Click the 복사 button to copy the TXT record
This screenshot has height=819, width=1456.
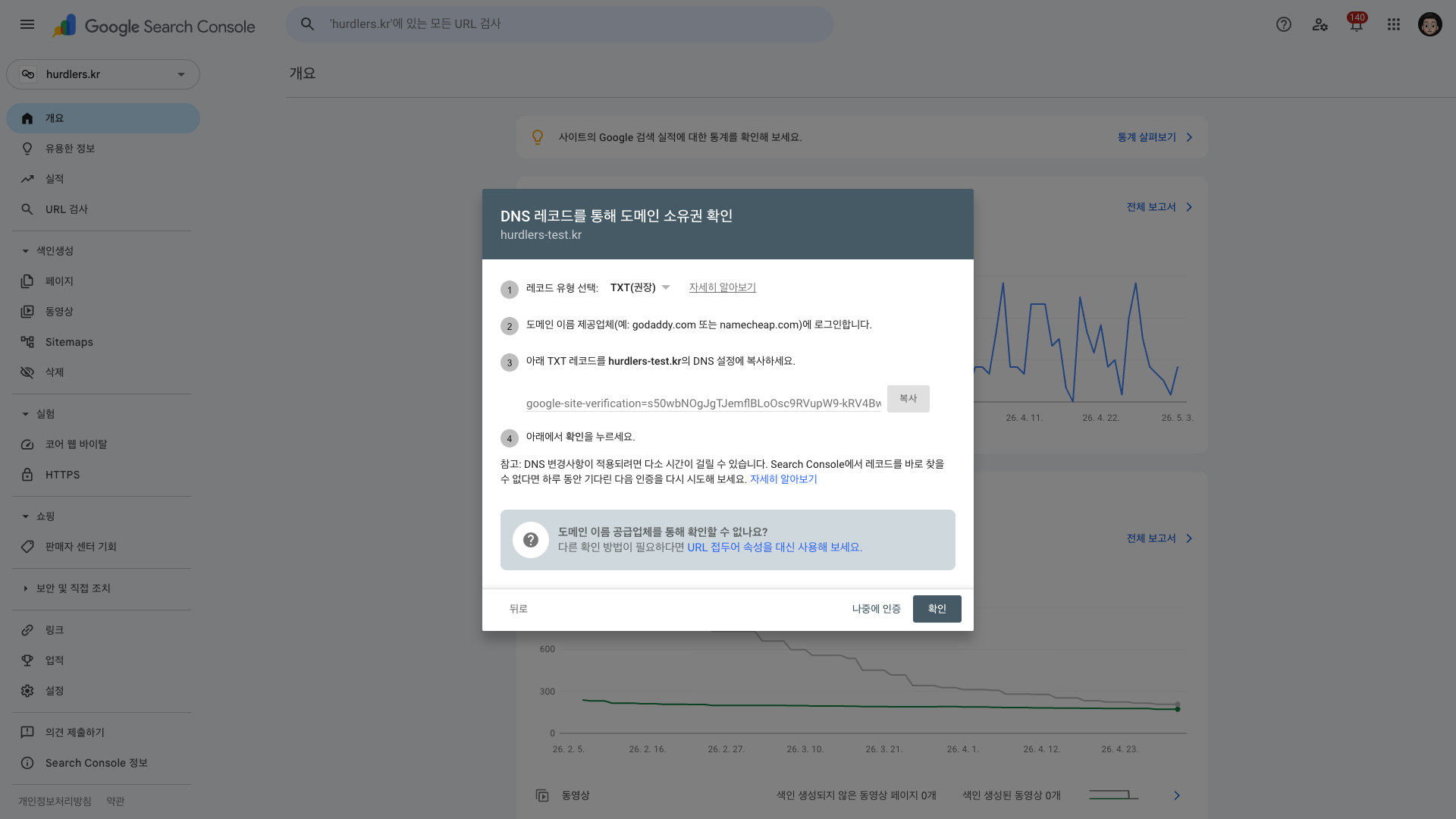pyautogui.click(x=908, y=399)
